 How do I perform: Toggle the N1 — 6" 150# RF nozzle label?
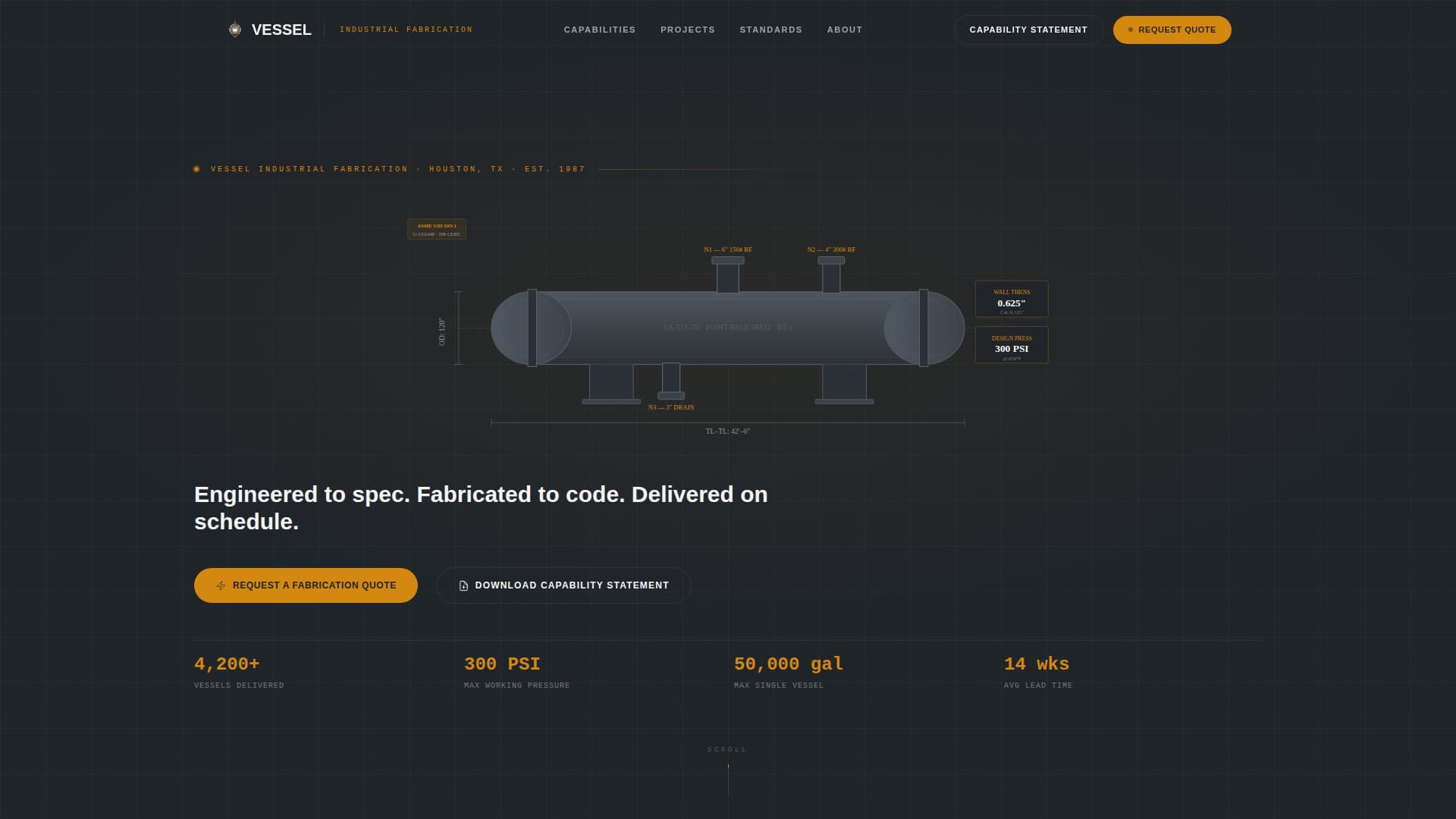tap(727, 249)
